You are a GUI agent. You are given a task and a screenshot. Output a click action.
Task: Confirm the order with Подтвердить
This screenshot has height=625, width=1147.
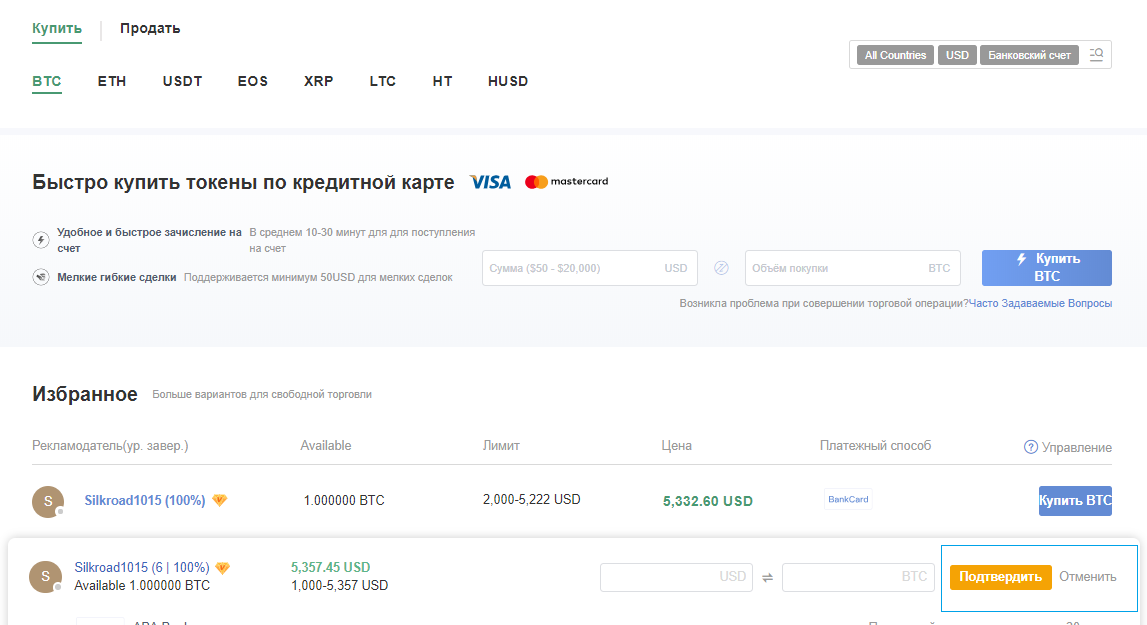1000,577
